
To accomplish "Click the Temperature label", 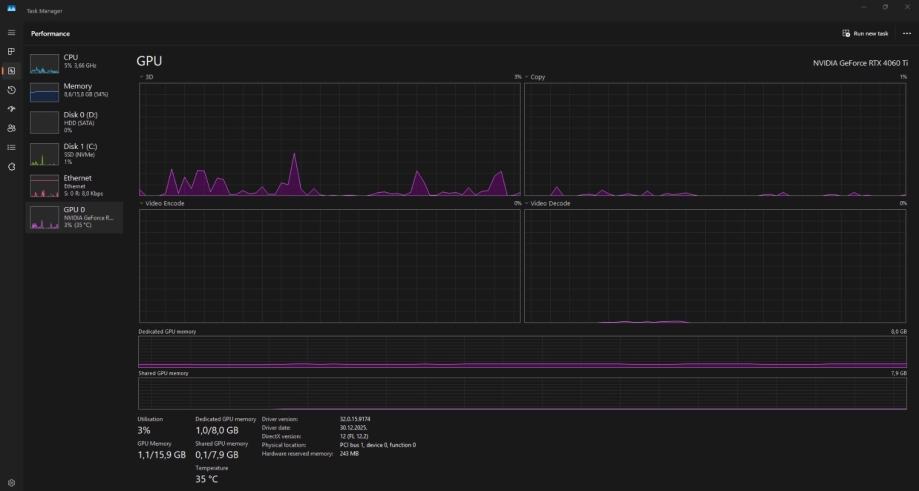I will click(x=212, y=468).
